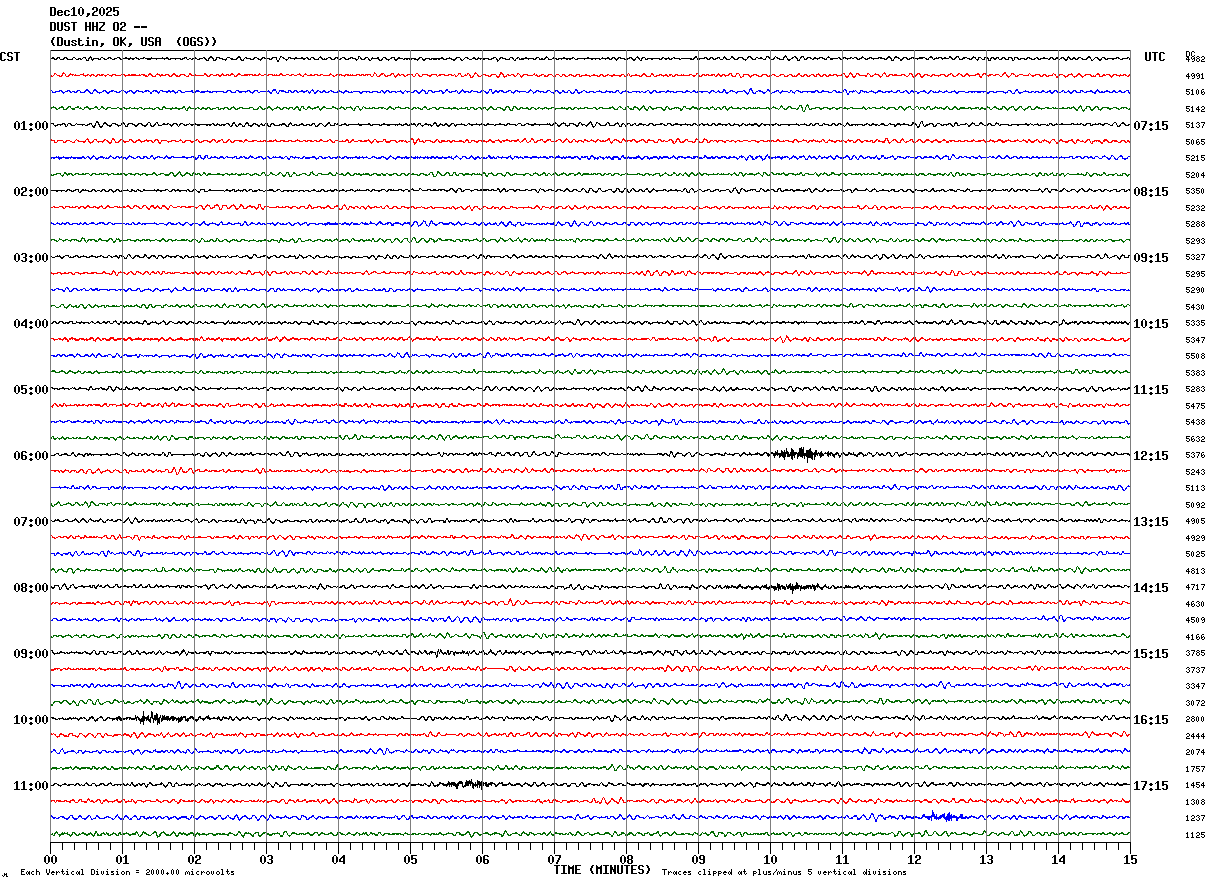1210x886 pixels.
Task: Click the 15 minute axis tick label
Action: point(1130,859)
